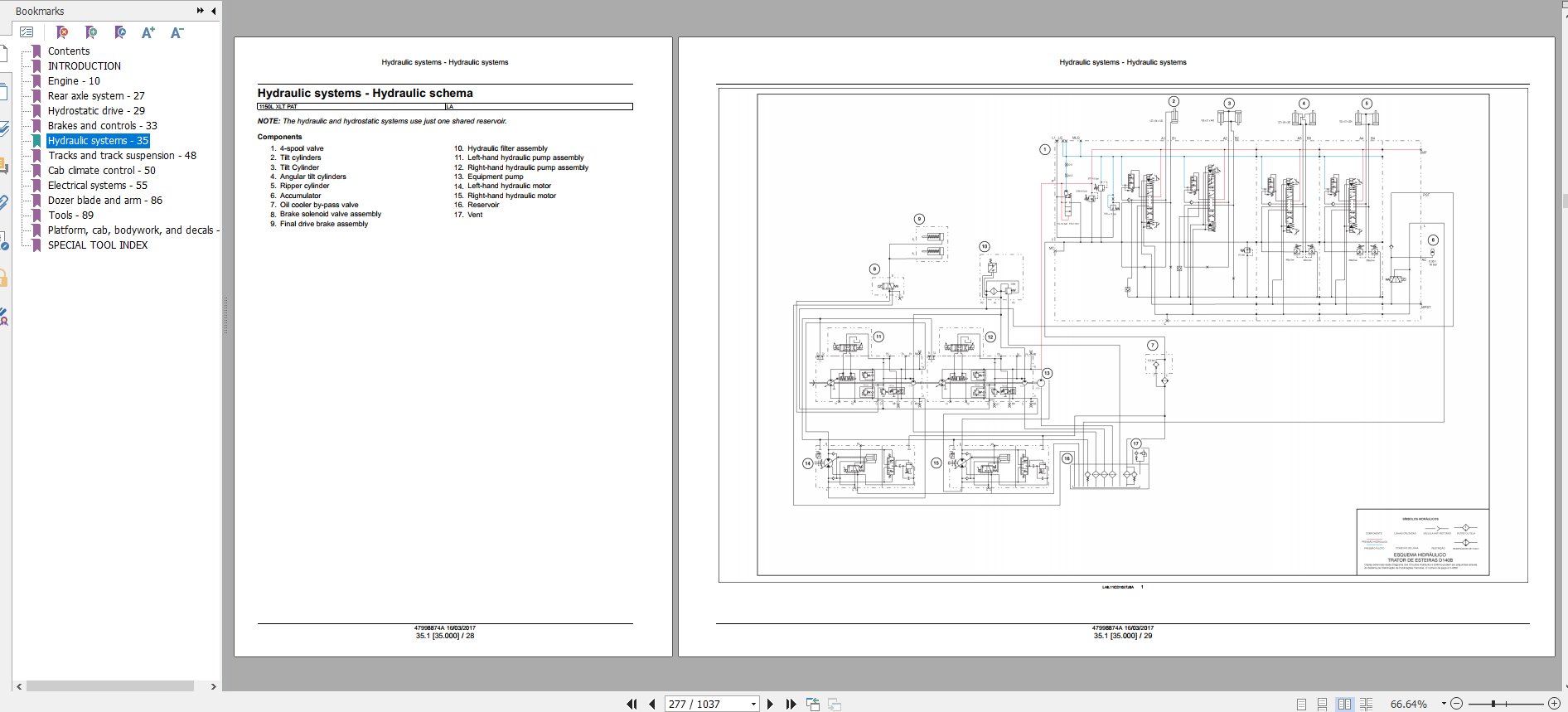Click the set bookmark destination icon
The image size is (1568, 712).
(120, 32)
